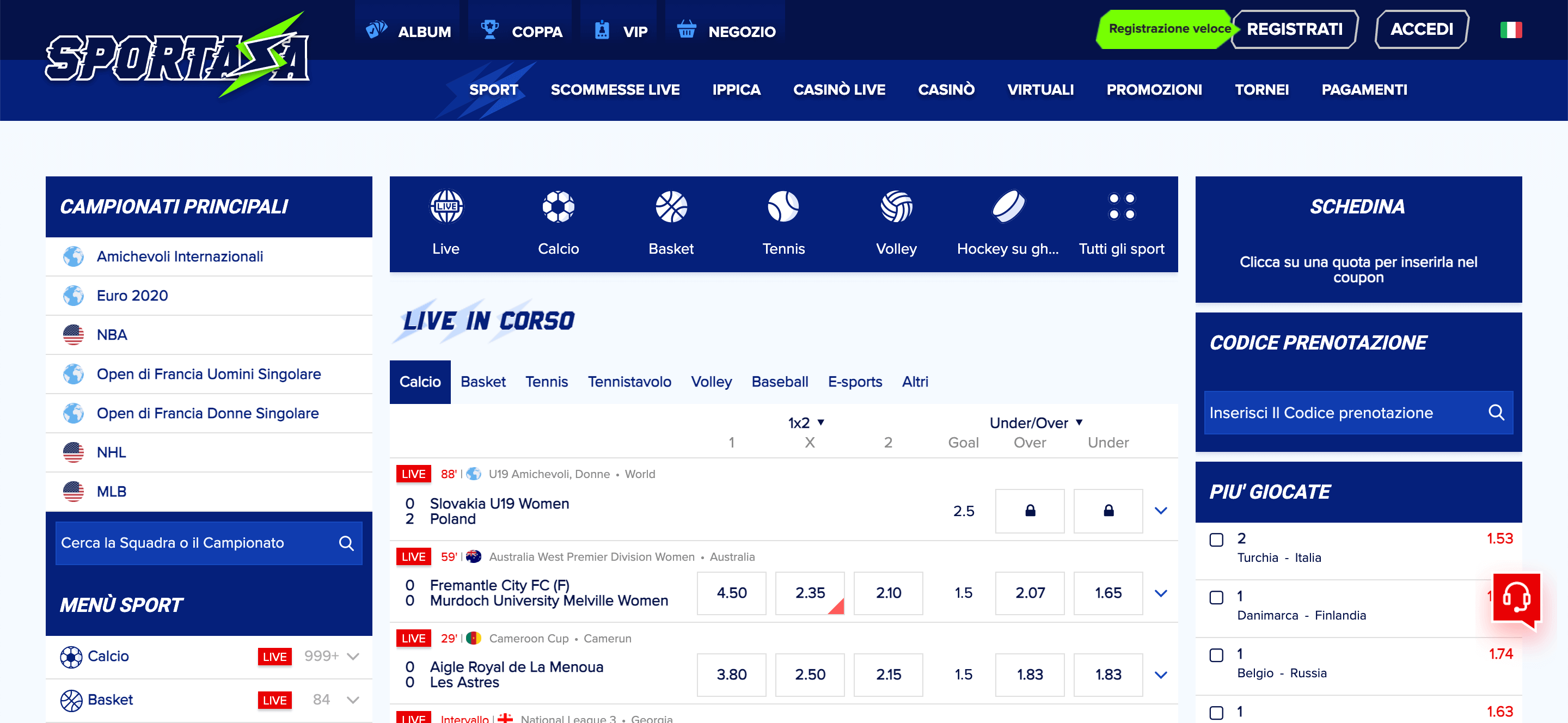Open the hockey puck icon
1568x723 pixels.
(1008, 207)
